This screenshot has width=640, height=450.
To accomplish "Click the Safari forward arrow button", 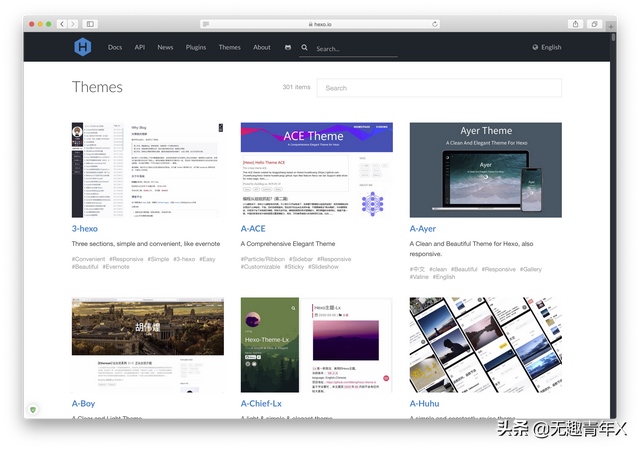I will coord(73,24).
